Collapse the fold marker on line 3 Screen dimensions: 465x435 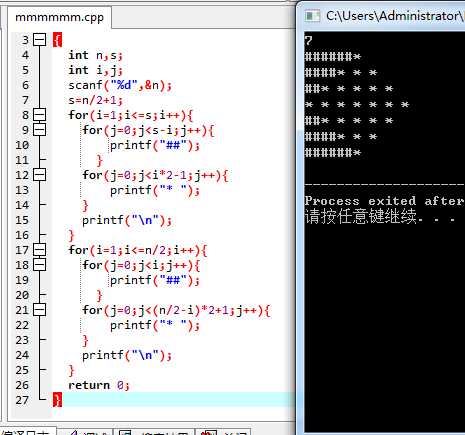point(40,40)
